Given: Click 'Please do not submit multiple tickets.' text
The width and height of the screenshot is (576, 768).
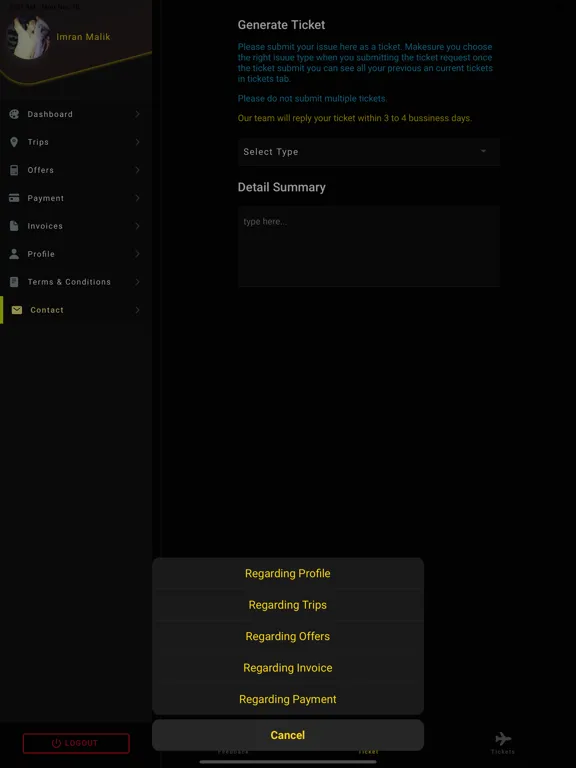Looking at the screenshot, I should [x=312, y=98].
